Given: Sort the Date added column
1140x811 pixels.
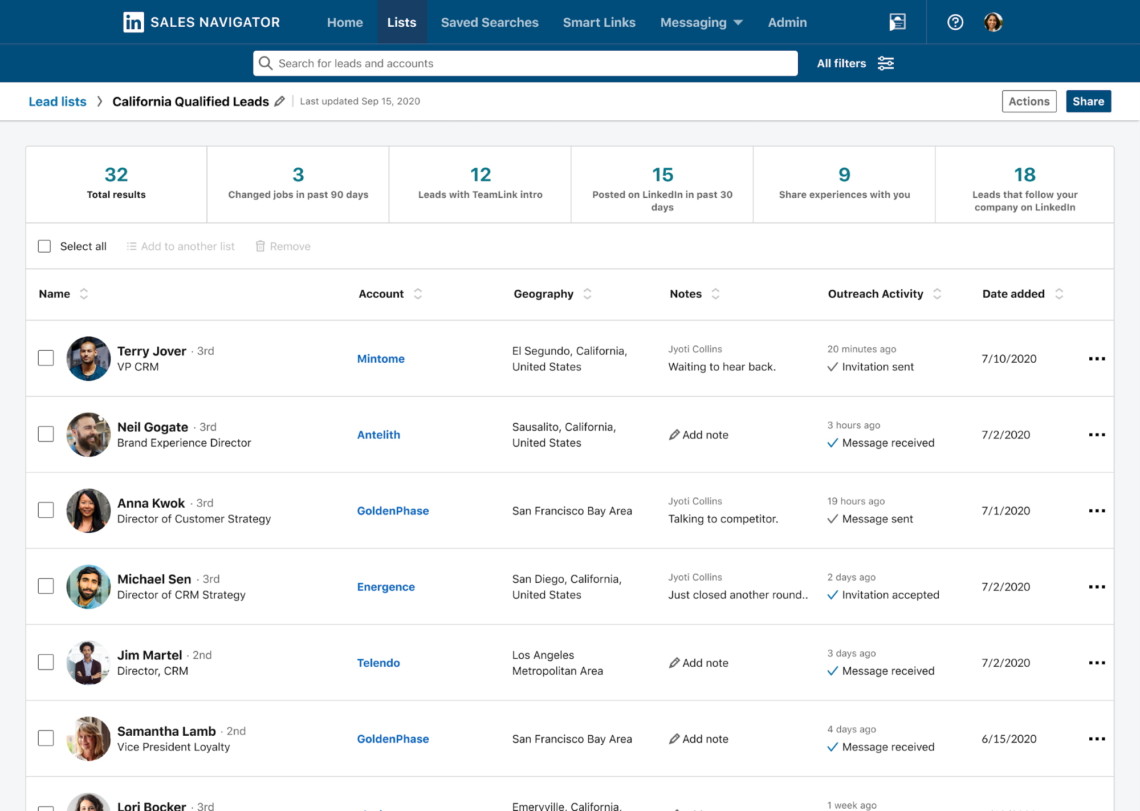Looking at the screenshot, I should click(x=1059, y=293).
